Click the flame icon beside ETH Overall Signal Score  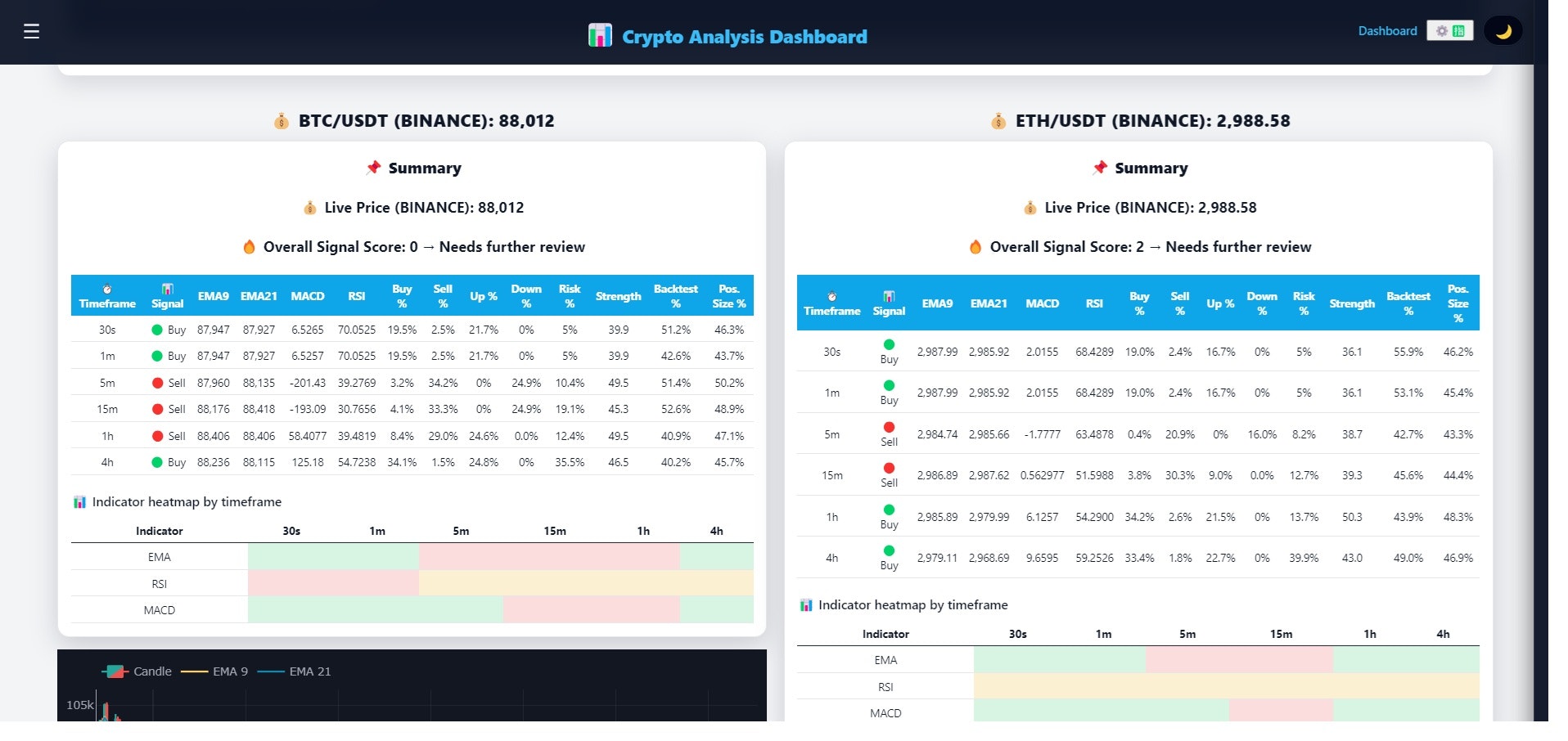click(x=975, y=246)
